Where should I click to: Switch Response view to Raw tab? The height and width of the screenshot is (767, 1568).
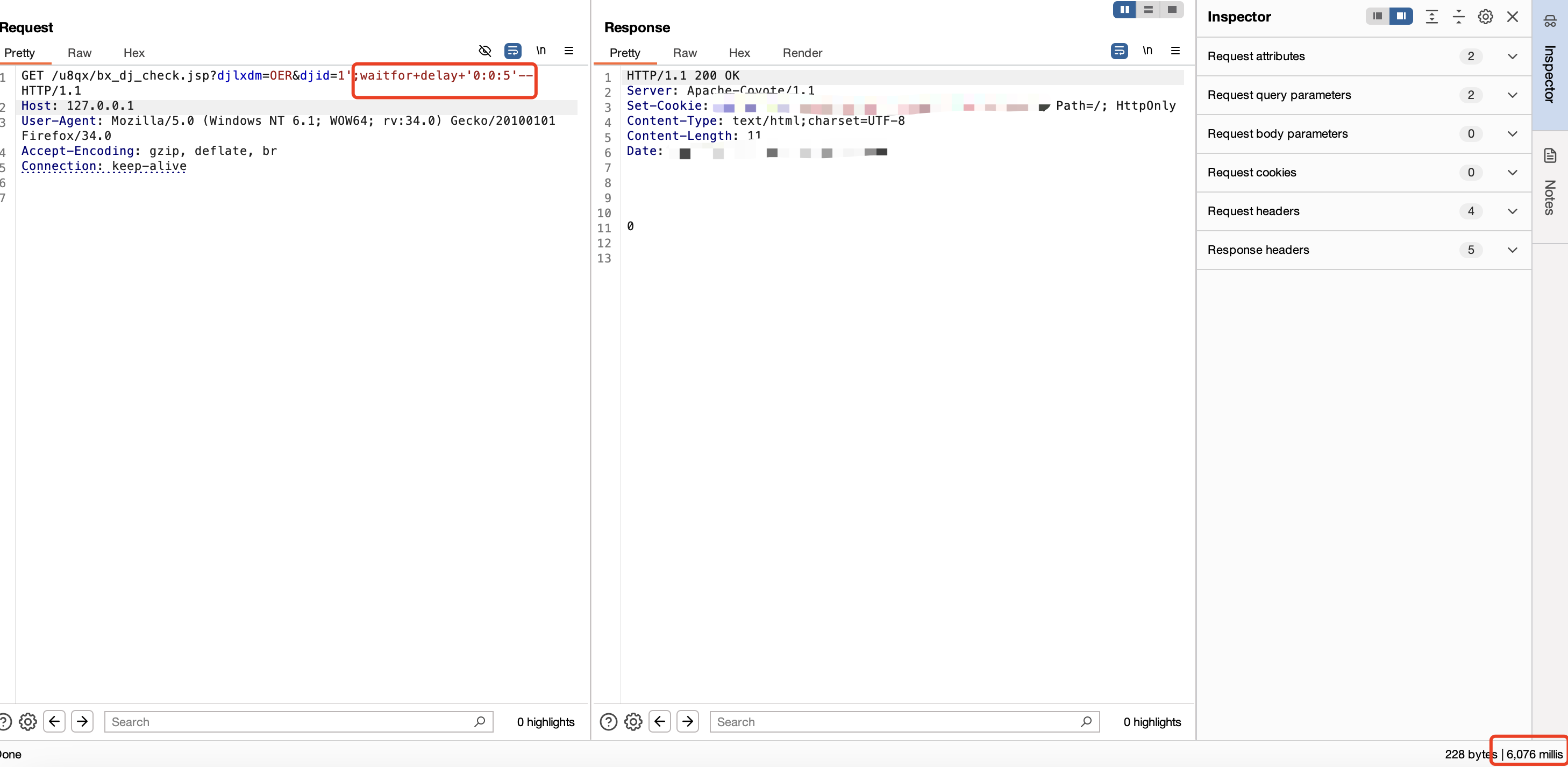685,53
